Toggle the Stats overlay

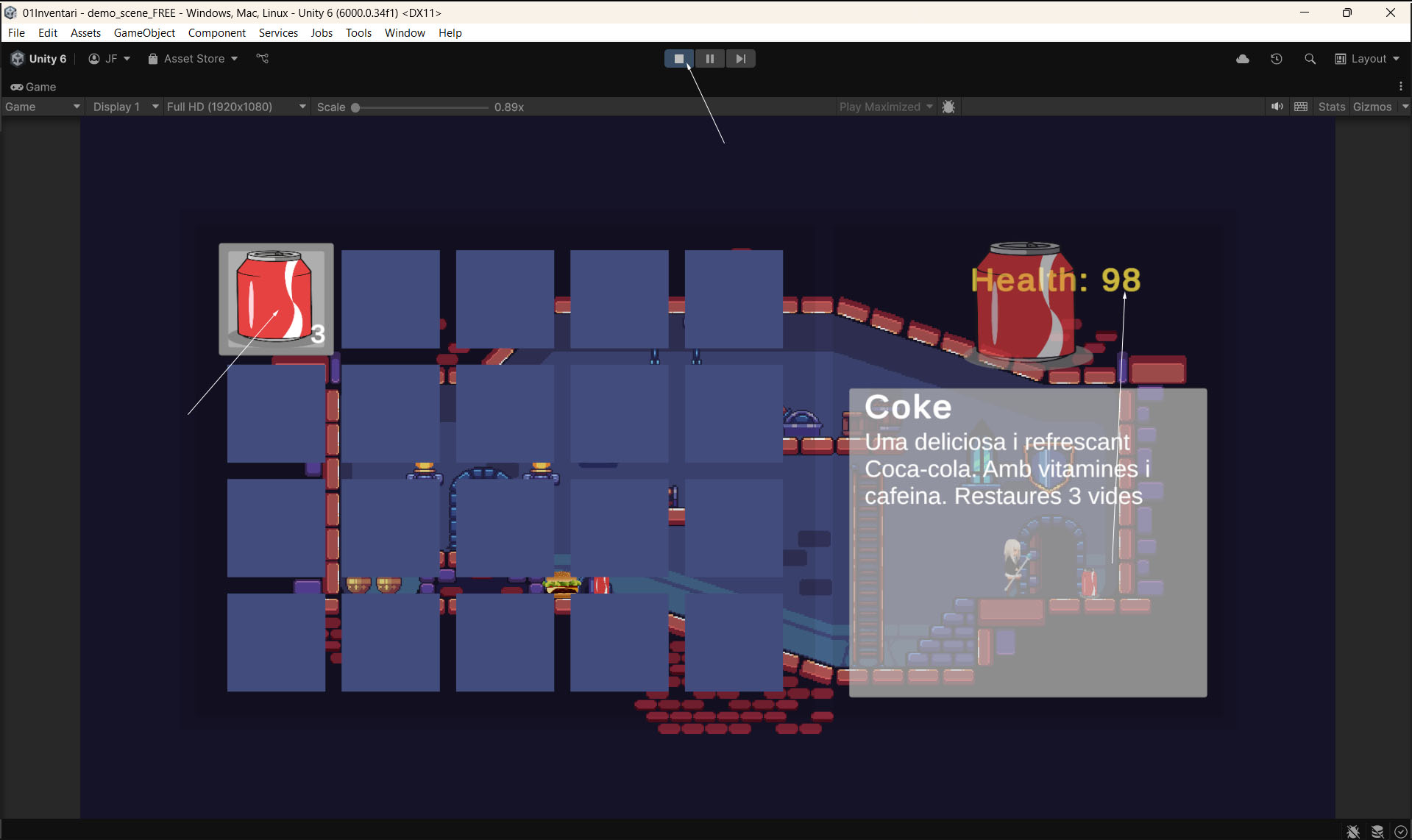[1331, 107]
